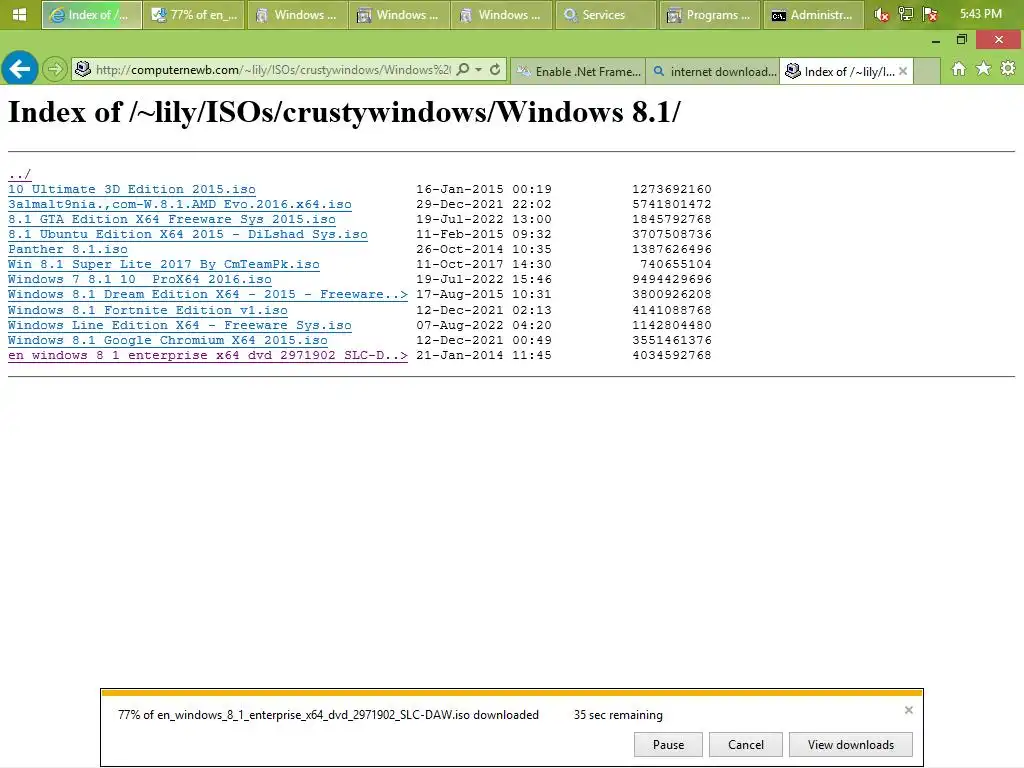Go back with the browser back arrow
The image size is (1024, 768).
[x=20, y=69]
